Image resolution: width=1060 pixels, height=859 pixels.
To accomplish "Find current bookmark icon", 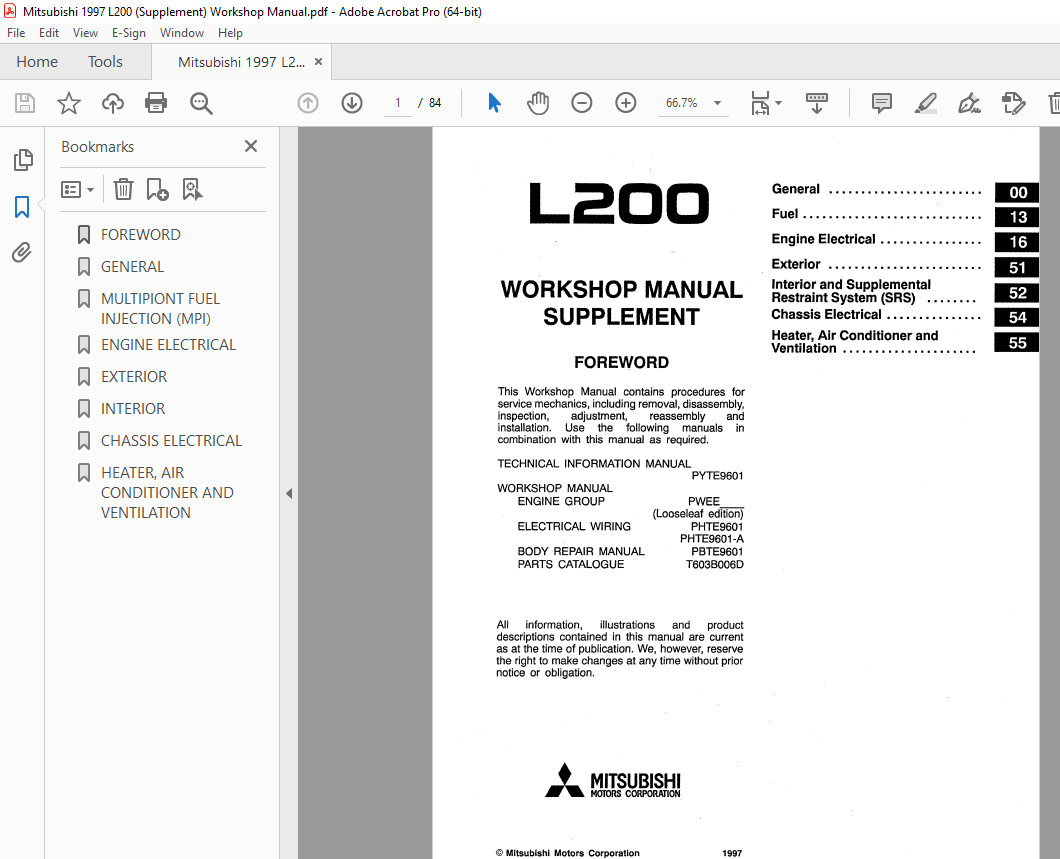I will pyautogui.click(x=192, y=189).
